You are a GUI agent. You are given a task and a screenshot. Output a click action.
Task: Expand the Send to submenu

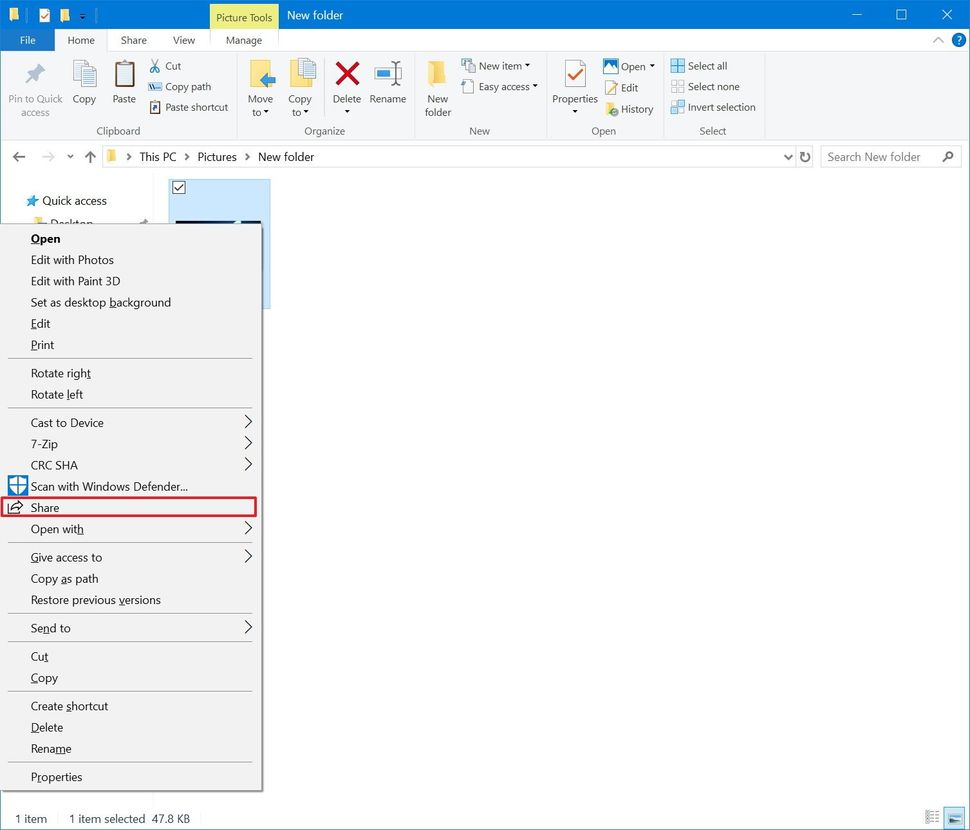(48, 628)
